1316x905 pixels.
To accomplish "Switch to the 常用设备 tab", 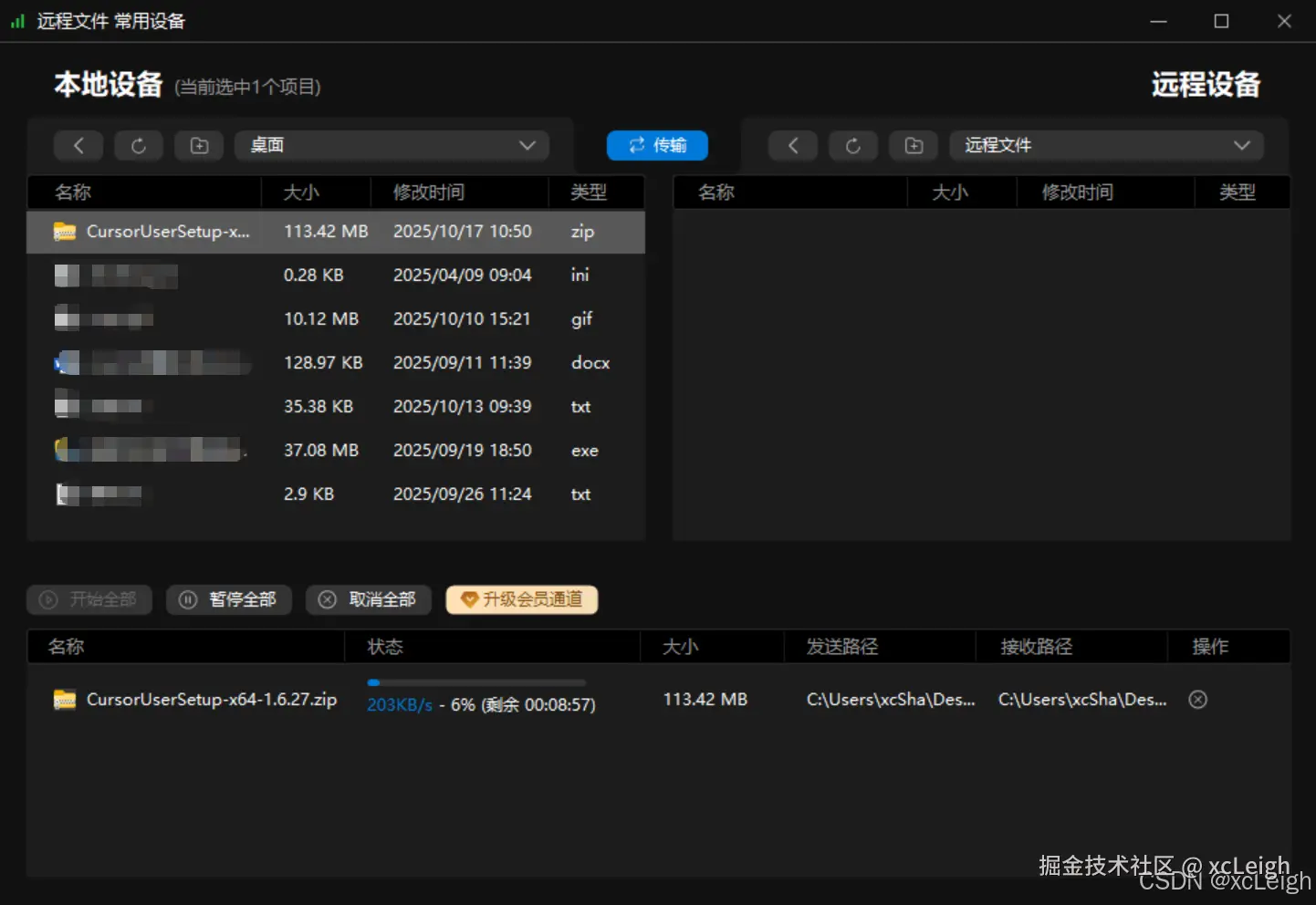I will [151, 21].
